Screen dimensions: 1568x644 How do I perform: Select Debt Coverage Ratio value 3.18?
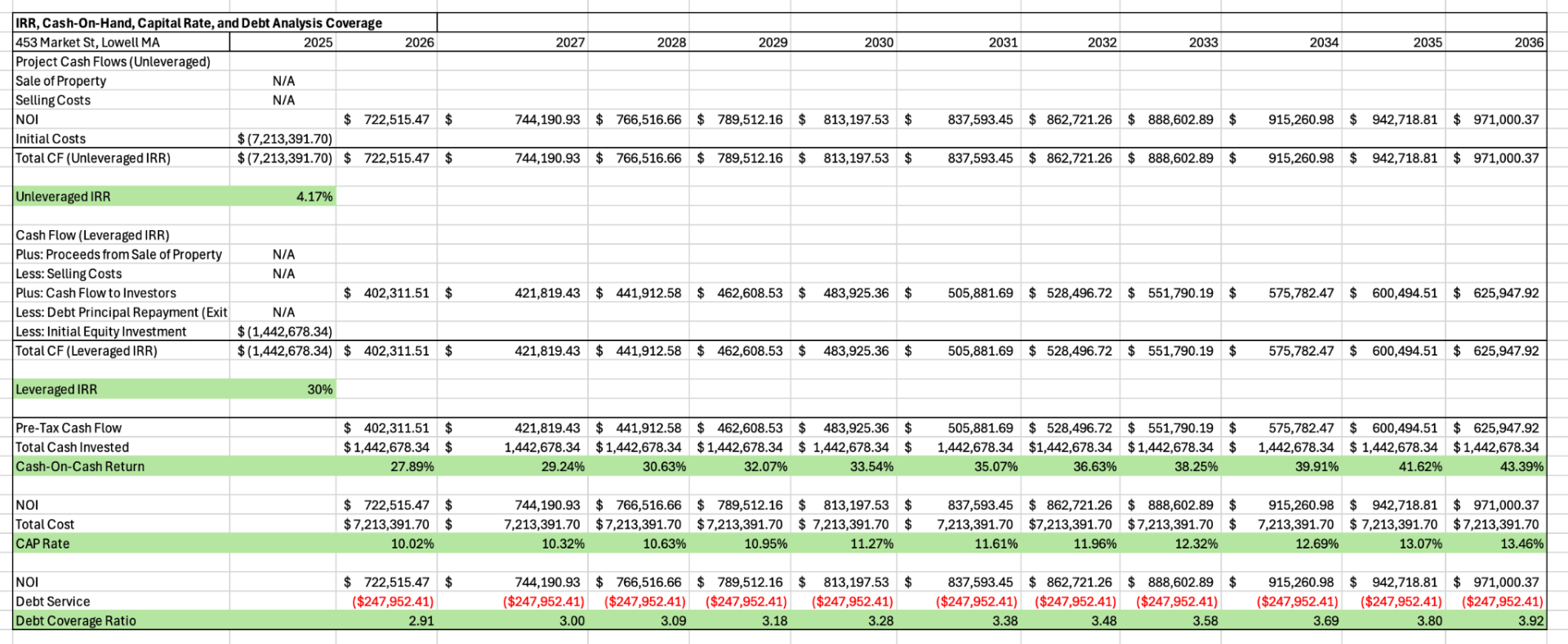[x=741, y=621]
